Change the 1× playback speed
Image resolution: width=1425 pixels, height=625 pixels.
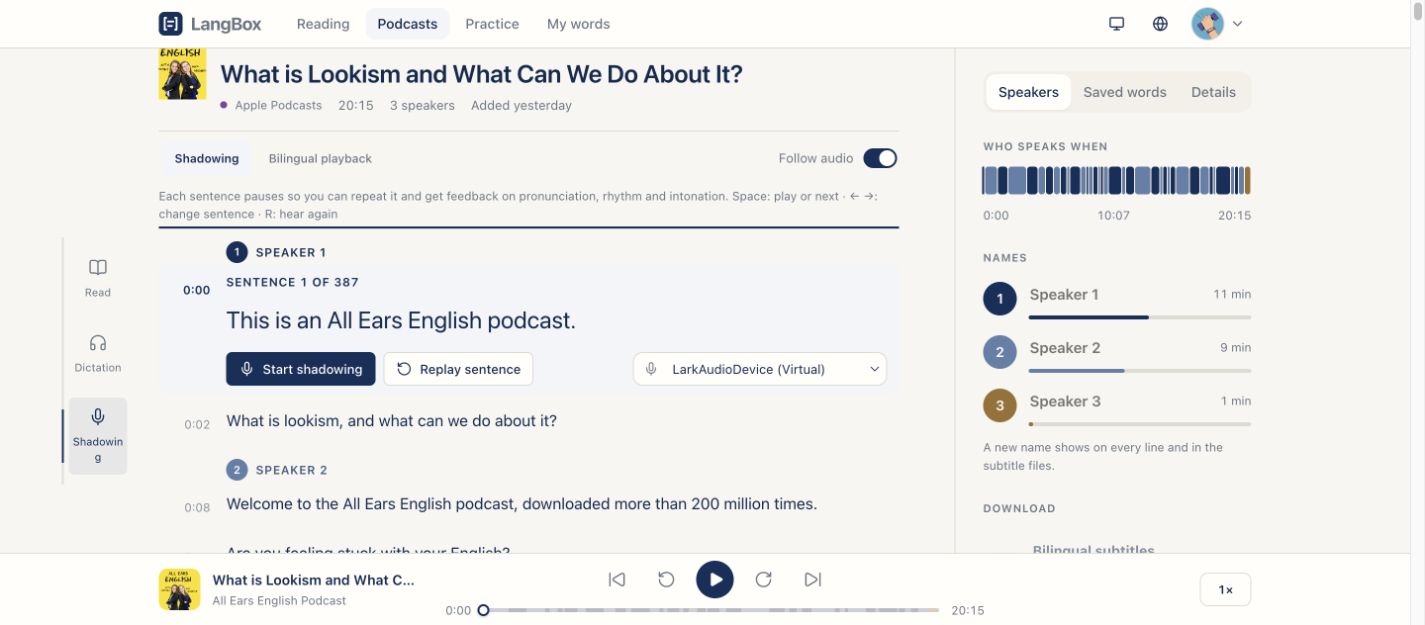pyautogui.click(x=1225, y=590)
